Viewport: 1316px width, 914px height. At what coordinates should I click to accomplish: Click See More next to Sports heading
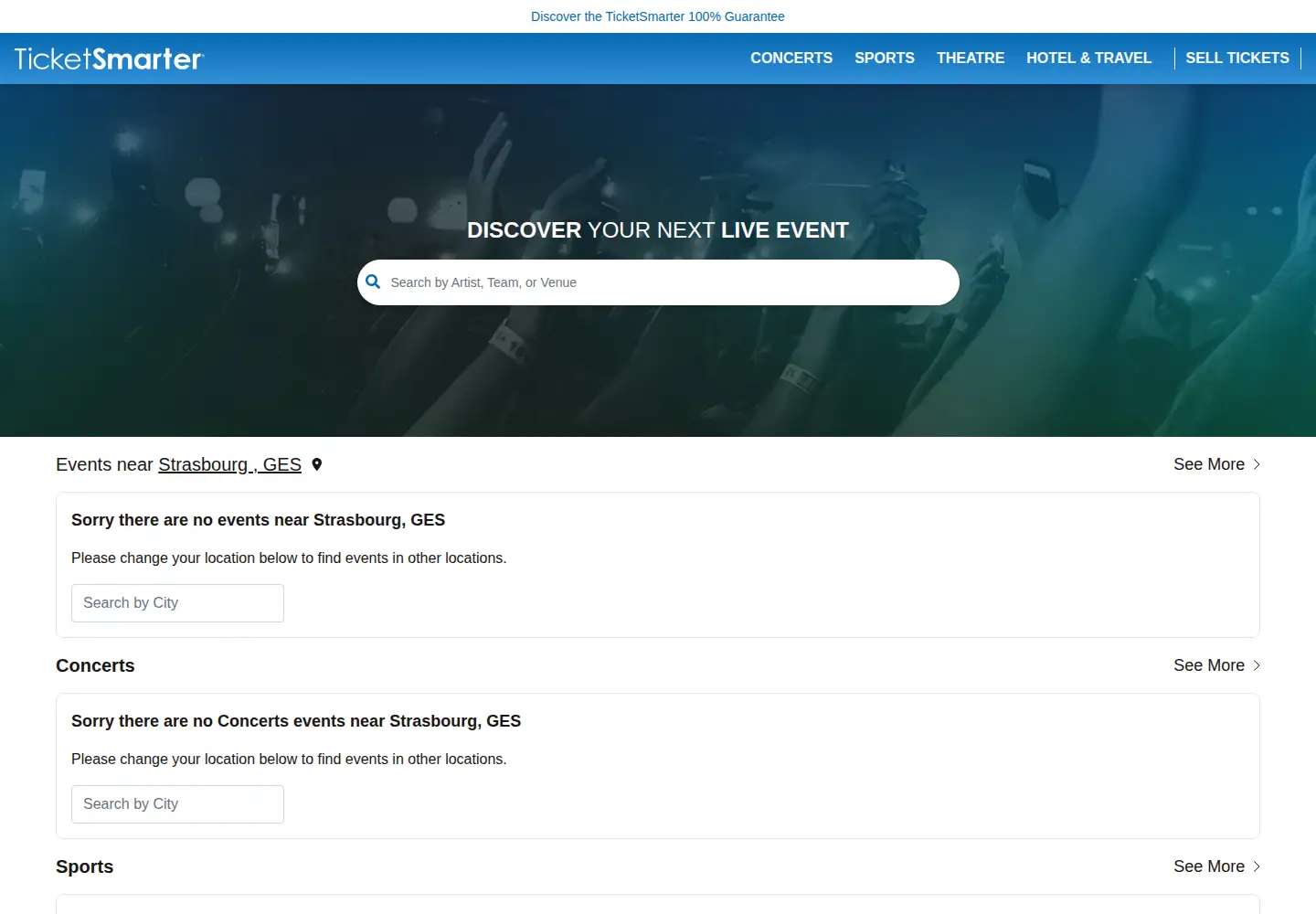(x=1216, y=866)
